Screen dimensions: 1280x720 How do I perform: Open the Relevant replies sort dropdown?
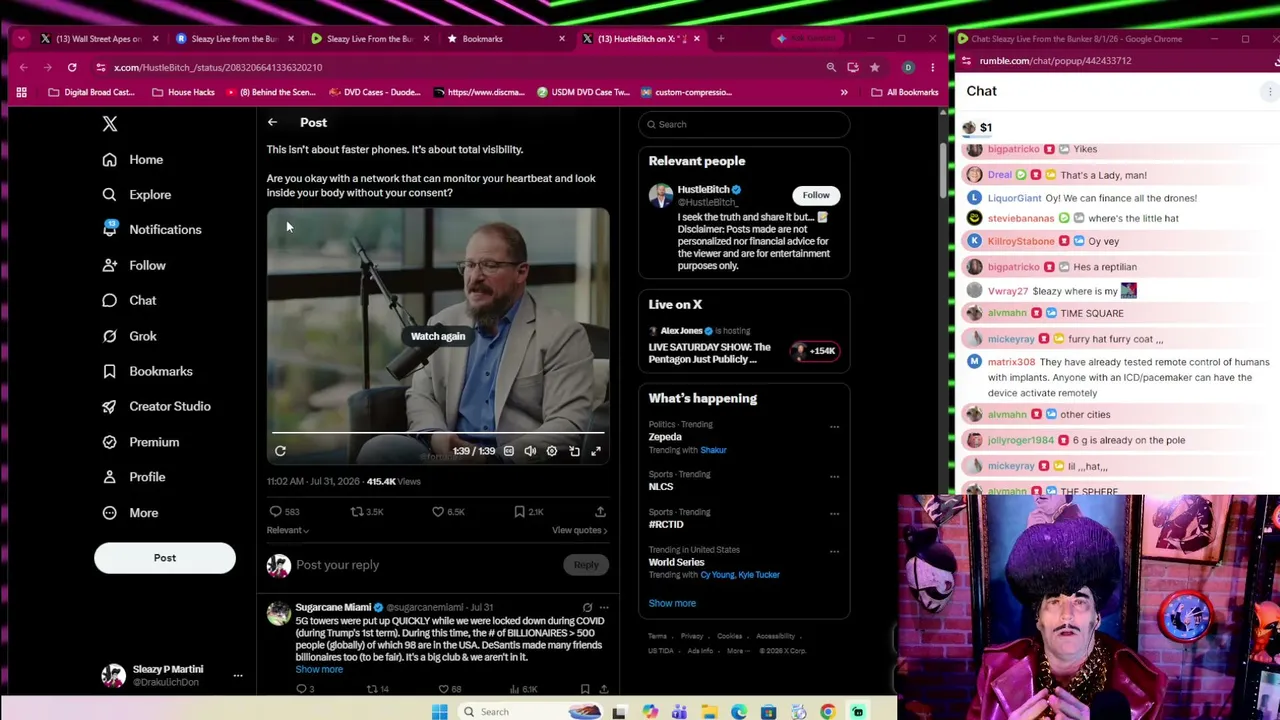(x=287, y=530)
